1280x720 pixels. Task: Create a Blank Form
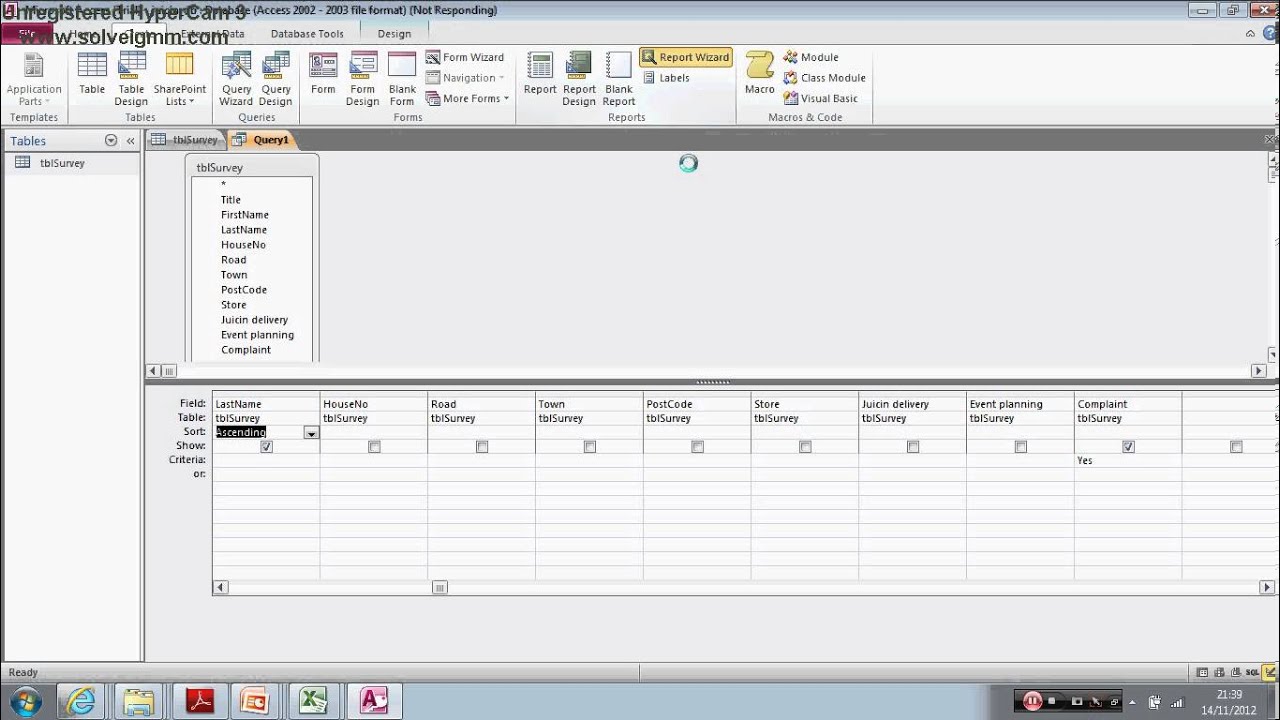tap(402, 80)
